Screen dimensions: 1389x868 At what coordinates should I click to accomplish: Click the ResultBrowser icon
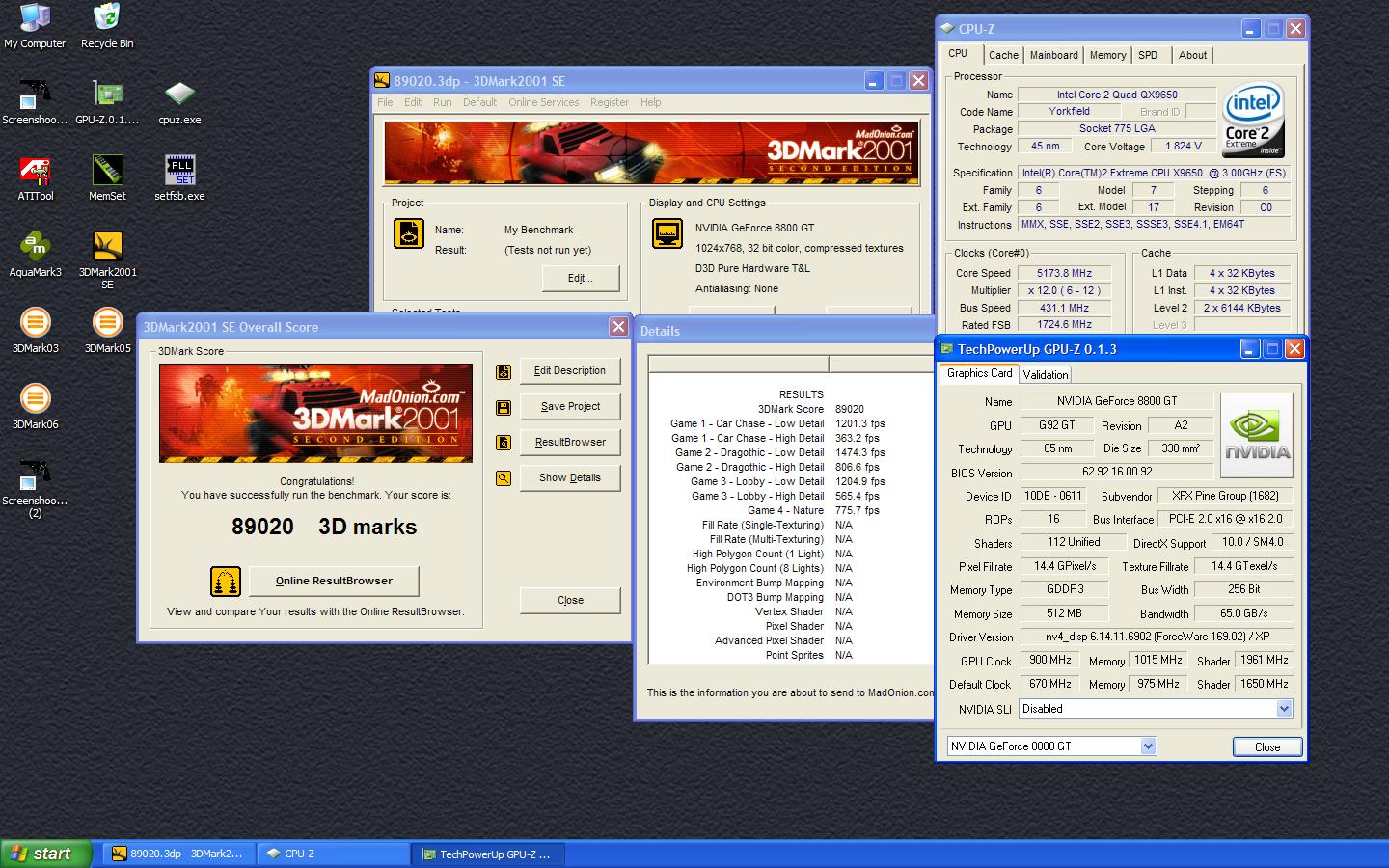(504, 443)
